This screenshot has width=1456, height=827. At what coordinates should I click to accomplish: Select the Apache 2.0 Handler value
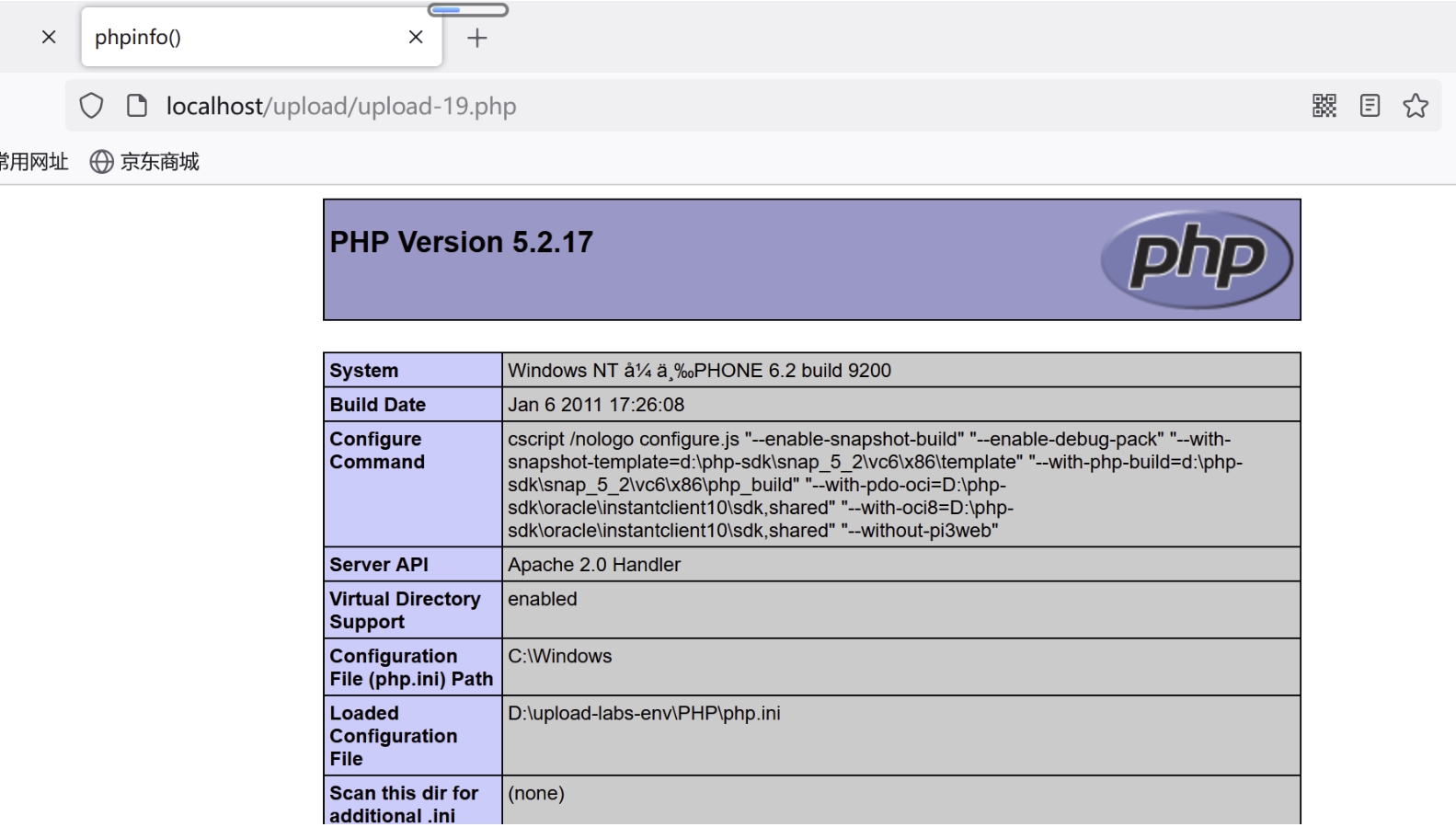(x=594, y=564)
